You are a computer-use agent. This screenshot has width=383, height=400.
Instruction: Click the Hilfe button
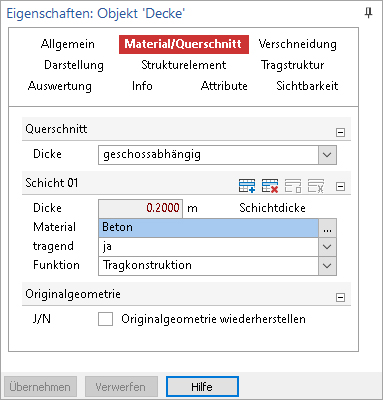pos(202,387)
